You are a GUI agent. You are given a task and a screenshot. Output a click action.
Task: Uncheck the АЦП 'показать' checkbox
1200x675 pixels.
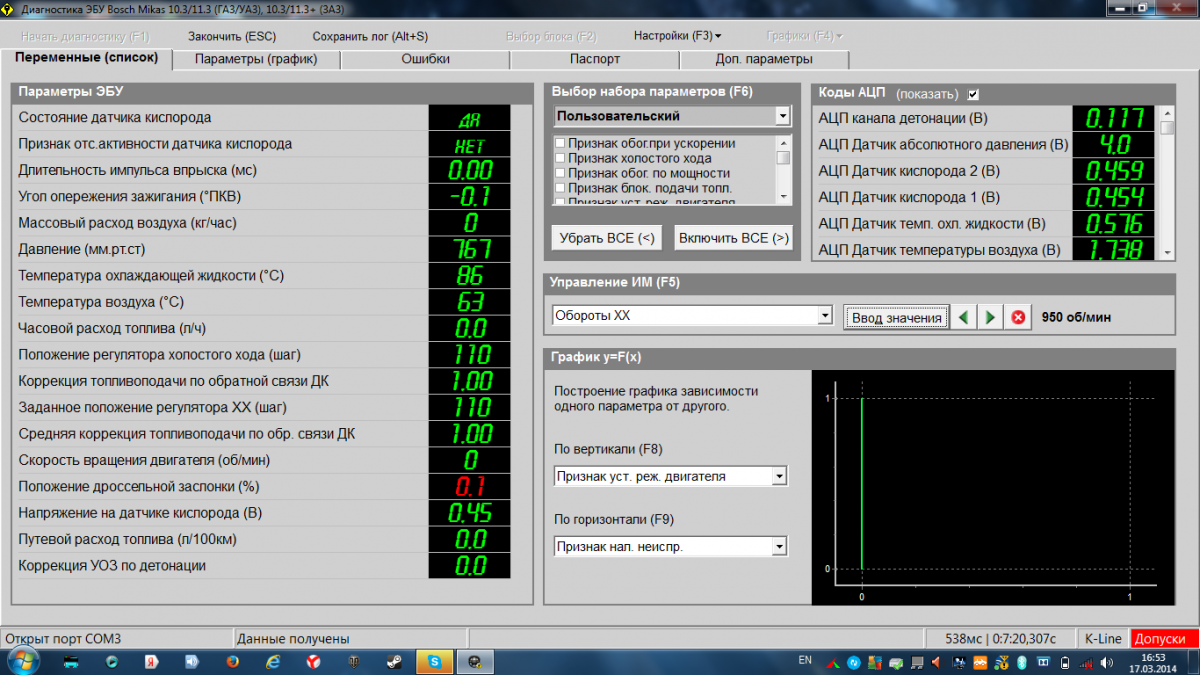pyautogui.click(x=973, y=94)
